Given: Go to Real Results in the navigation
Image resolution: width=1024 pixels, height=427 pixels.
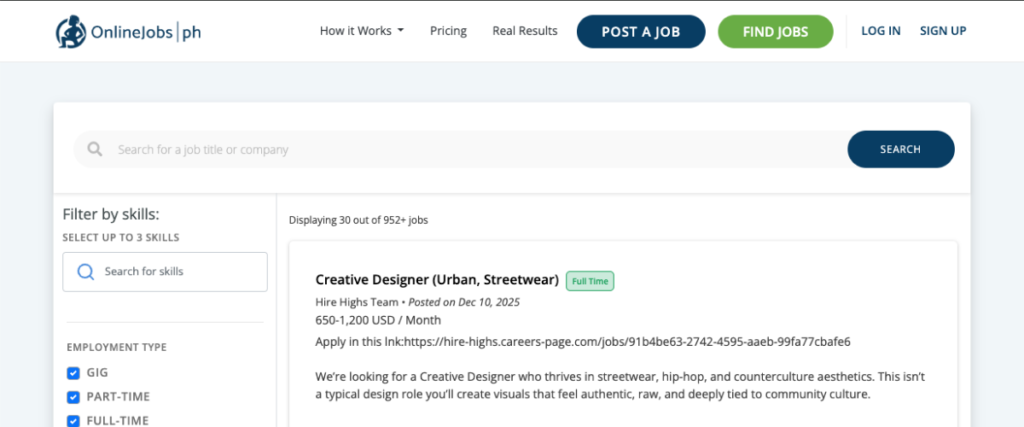Looking at the screenshot, I should tap(524, 31).
